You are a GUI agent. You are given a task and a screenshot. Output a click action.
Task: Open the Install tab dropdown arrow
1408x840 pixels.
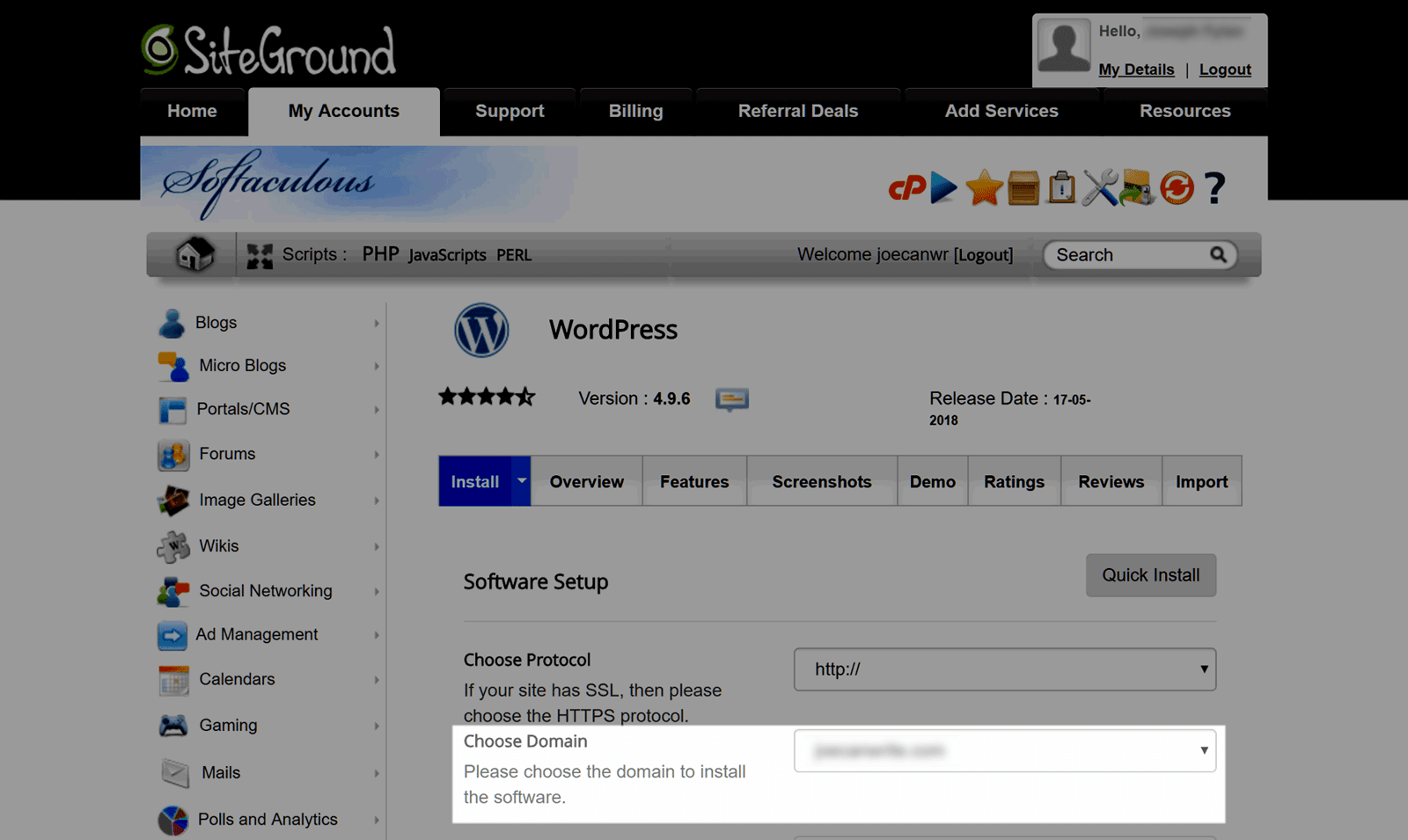coord(521,480)
